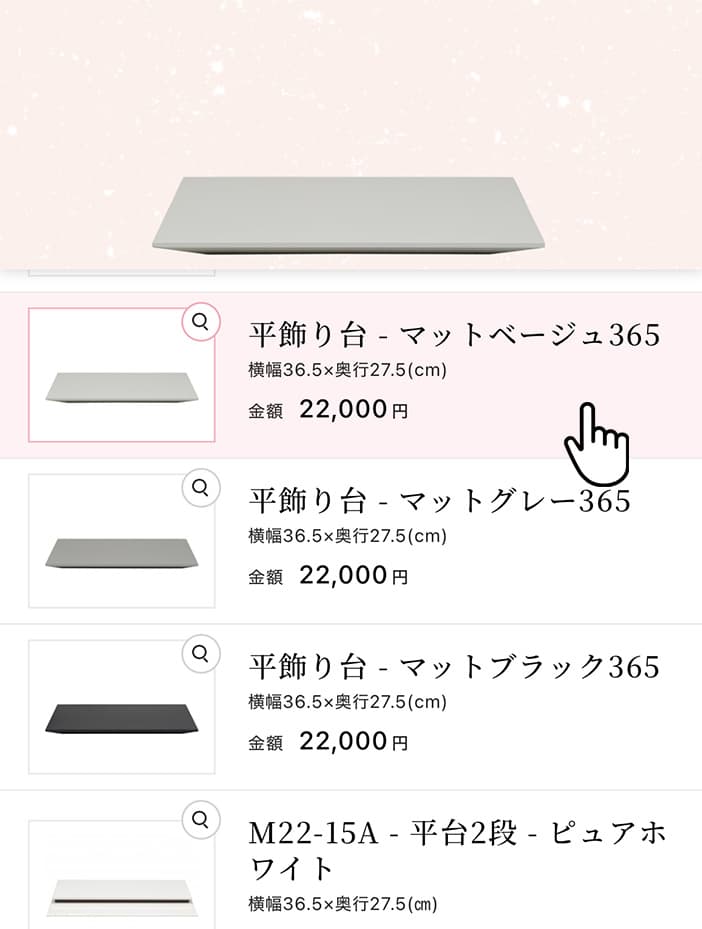Select the 平飾り台 - マットブラック365 title
The image size is (702, 929).
tap(454, 666)
